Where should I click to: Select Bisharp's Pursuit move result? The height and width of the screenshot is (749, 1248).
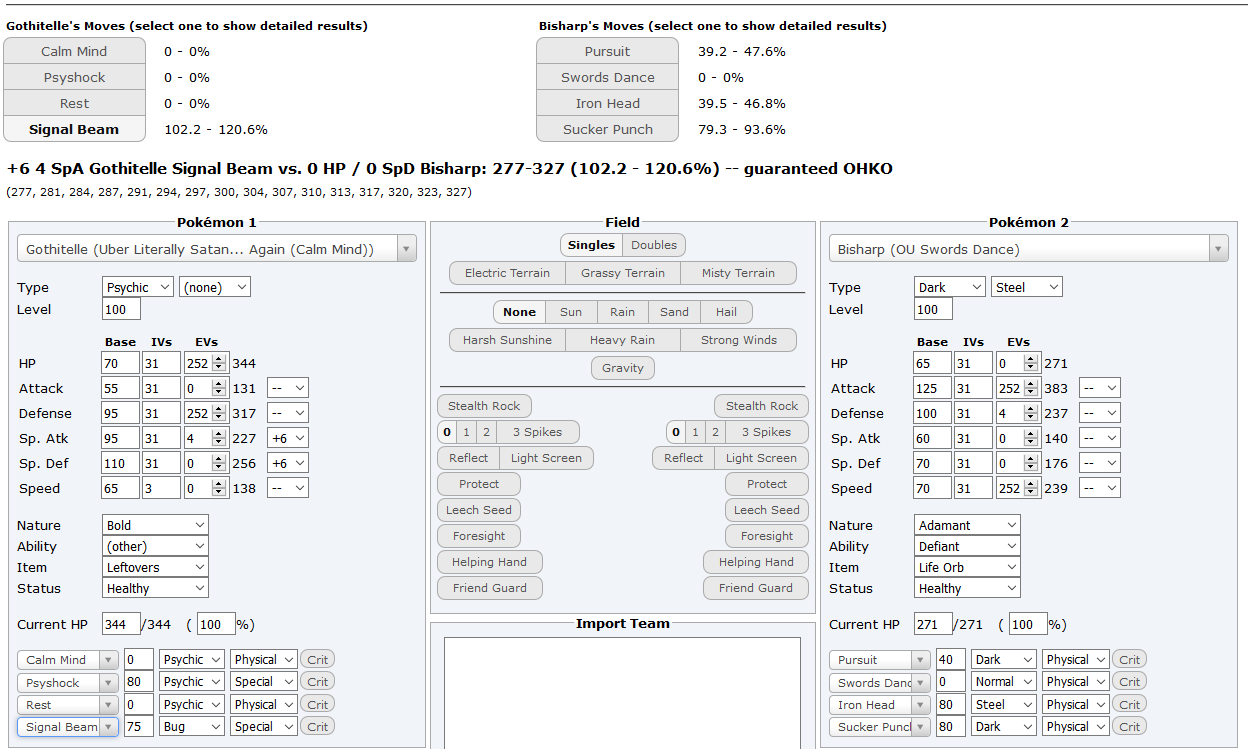607,51
